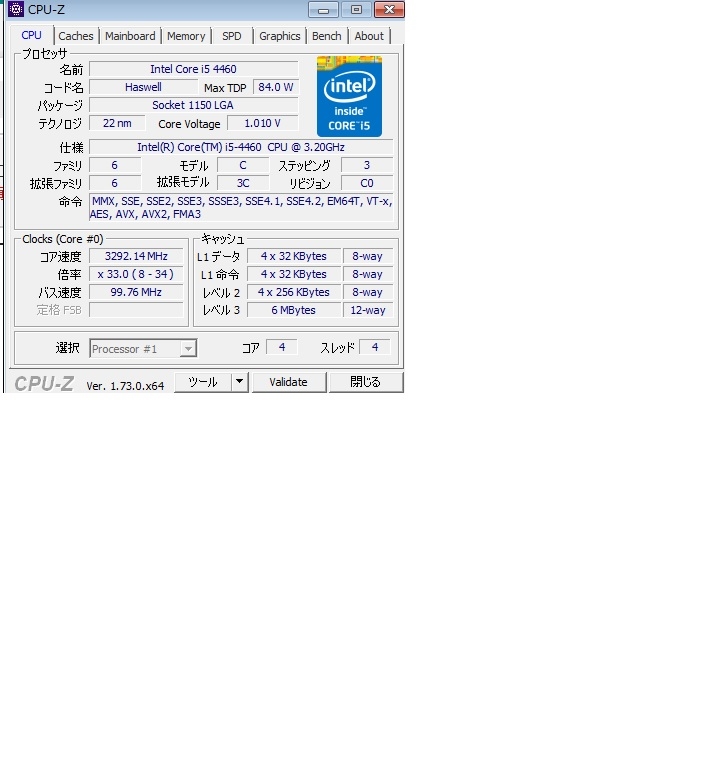Click the 閉じる button
Viewport: 705px width, 762px height.
tap(366, 382)
